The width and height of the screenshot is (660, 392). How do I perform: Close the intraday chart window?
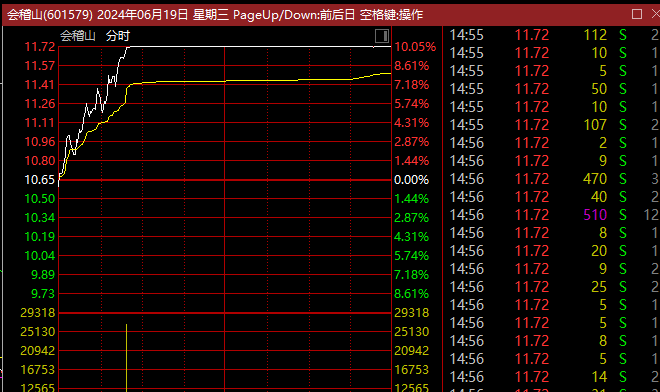[x=656, y=14]
